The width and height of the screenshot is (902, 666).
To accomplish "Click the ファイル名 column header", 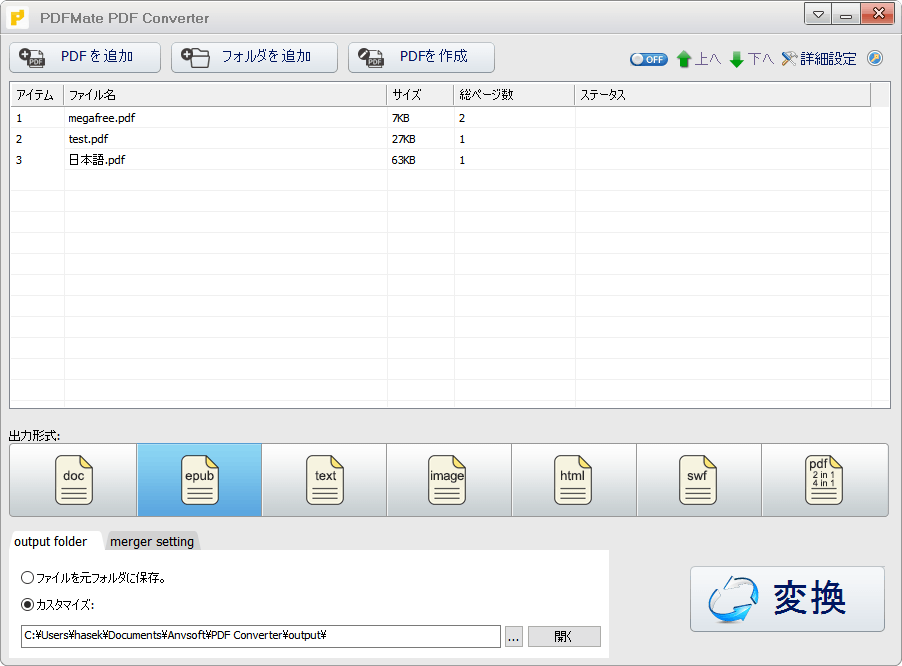I will click(225, 95).
